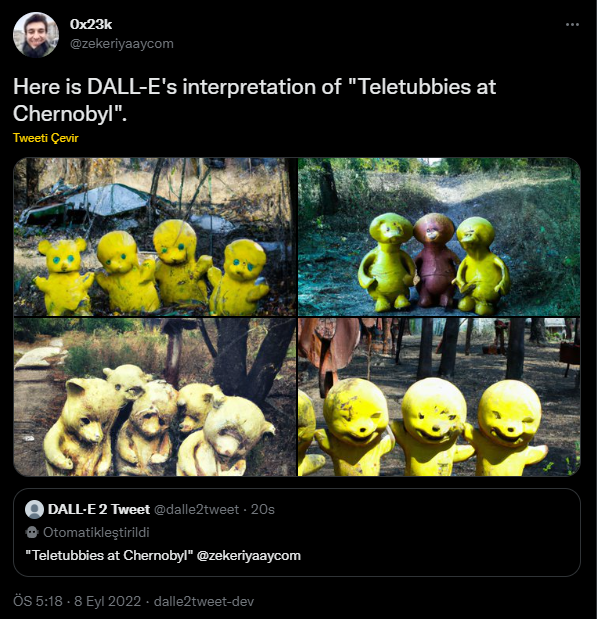Viewport: 597px width, 619px height.
Task: Open the quoted tweet's 20s timestamp
Action: 263,509
